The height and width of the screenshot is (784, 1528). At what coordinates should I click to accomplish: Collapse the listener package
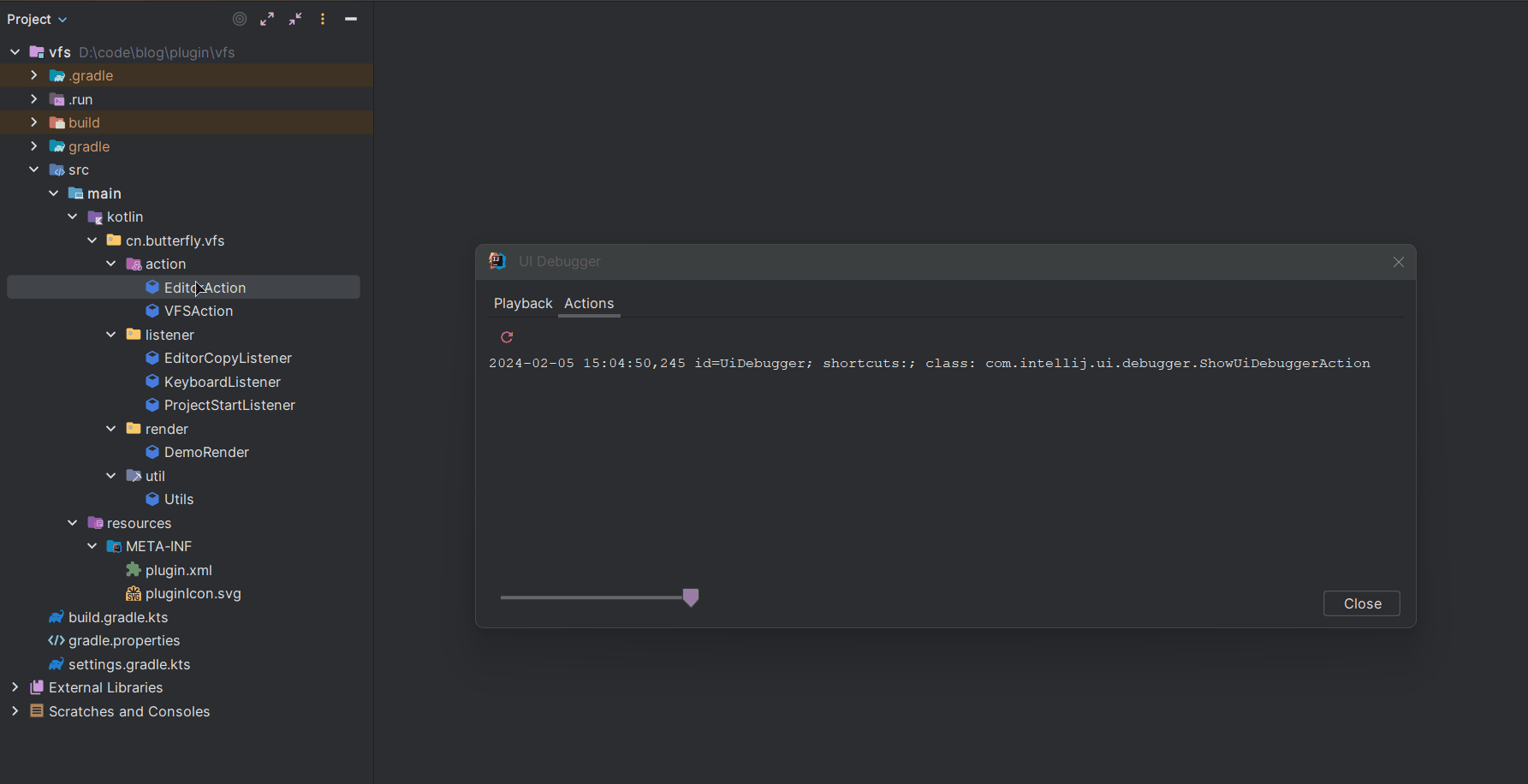(x=111, y=335)
